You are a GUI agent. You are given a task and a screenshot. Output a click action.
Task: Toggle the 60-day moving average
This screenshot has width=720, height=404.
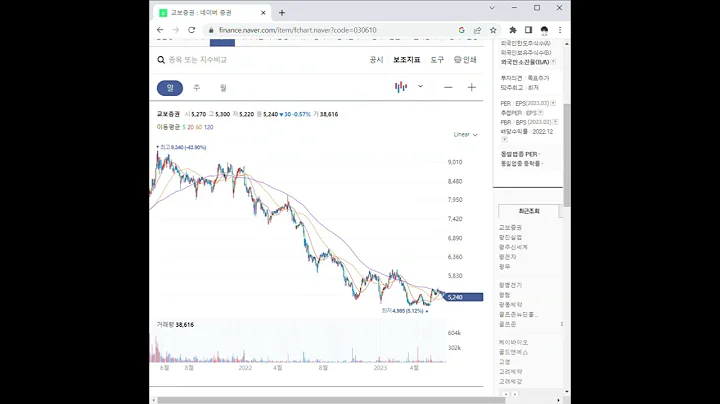coord(199,127)
